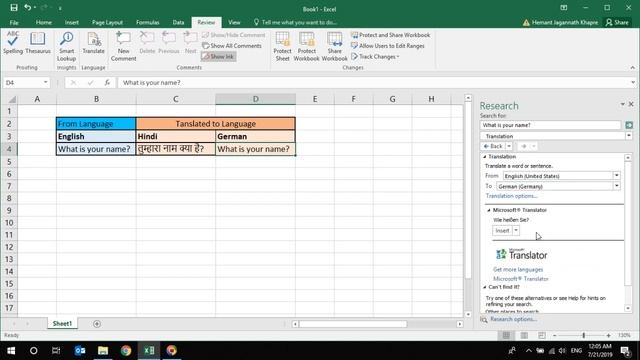Viewport: 640px width, 360px height.
Task: Toggle Show Ink
Action: (218, 56)
